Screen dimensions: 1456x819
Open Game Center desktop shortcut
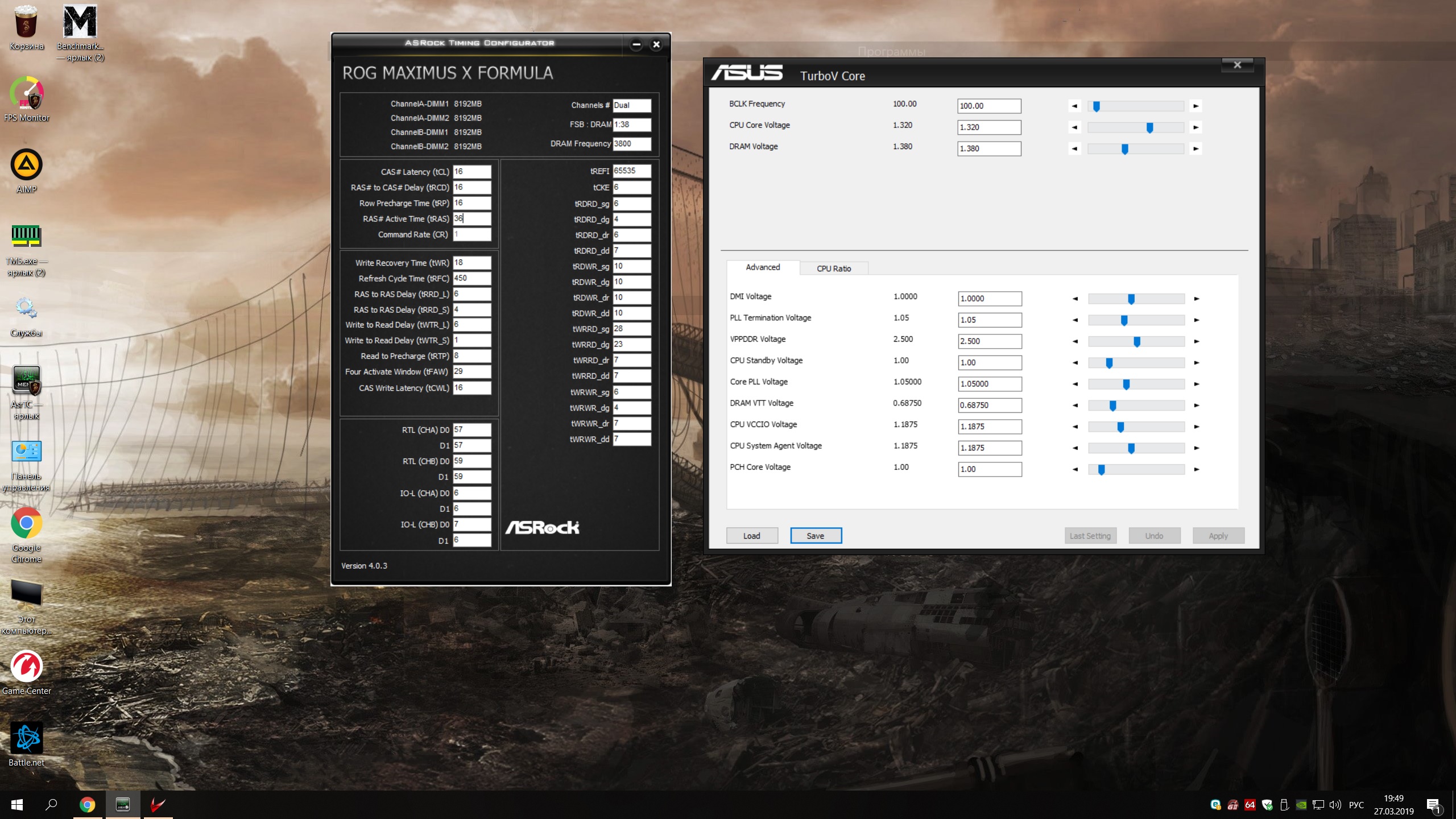click(x=26, y=667)
